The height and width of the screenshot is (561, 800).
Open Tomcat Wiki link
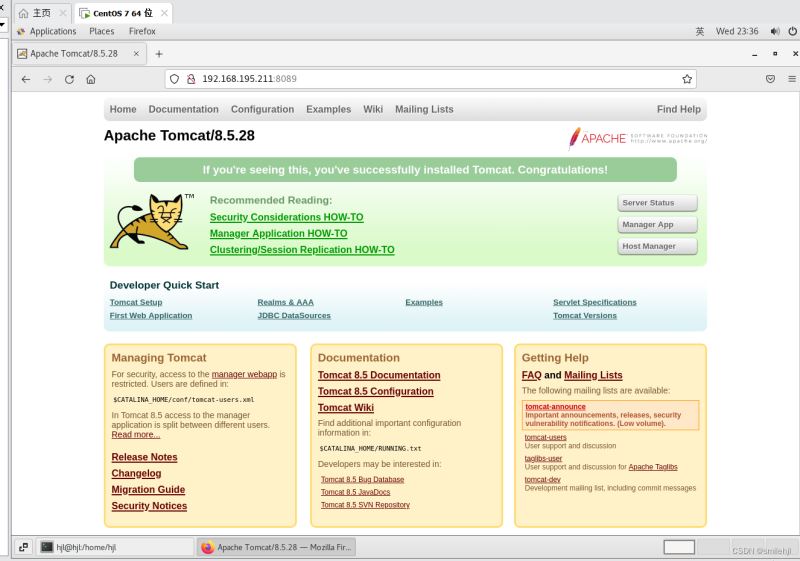pos(346,408)
